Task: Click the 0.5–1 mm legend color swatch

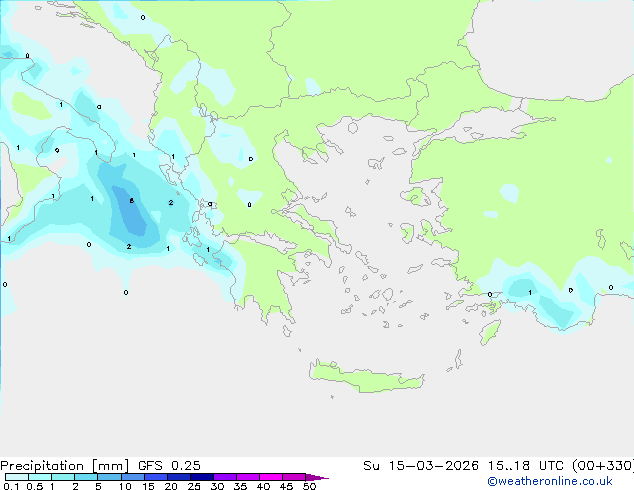Action: (40, 477)
